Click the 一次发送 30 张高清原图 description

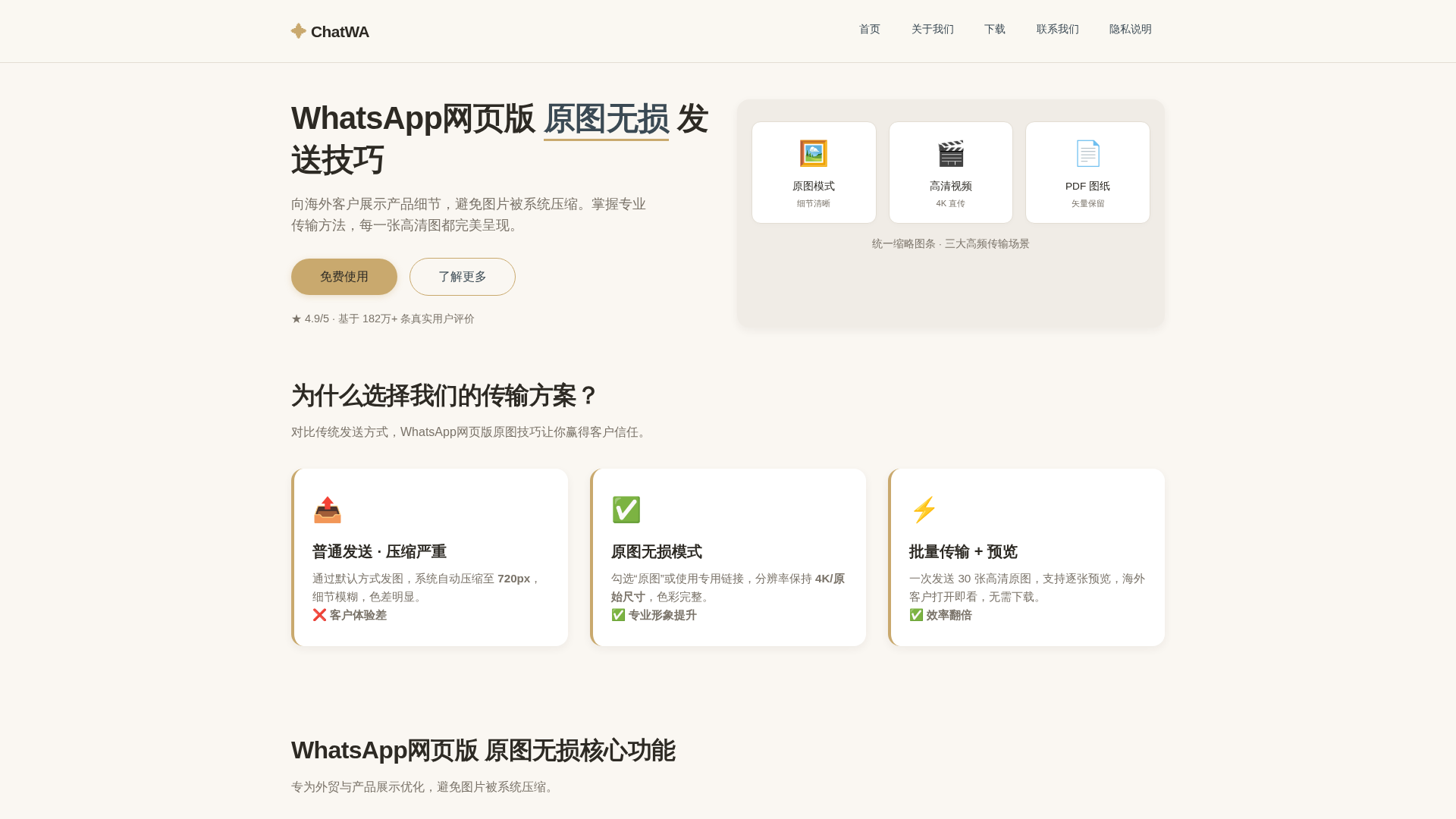1027,588
